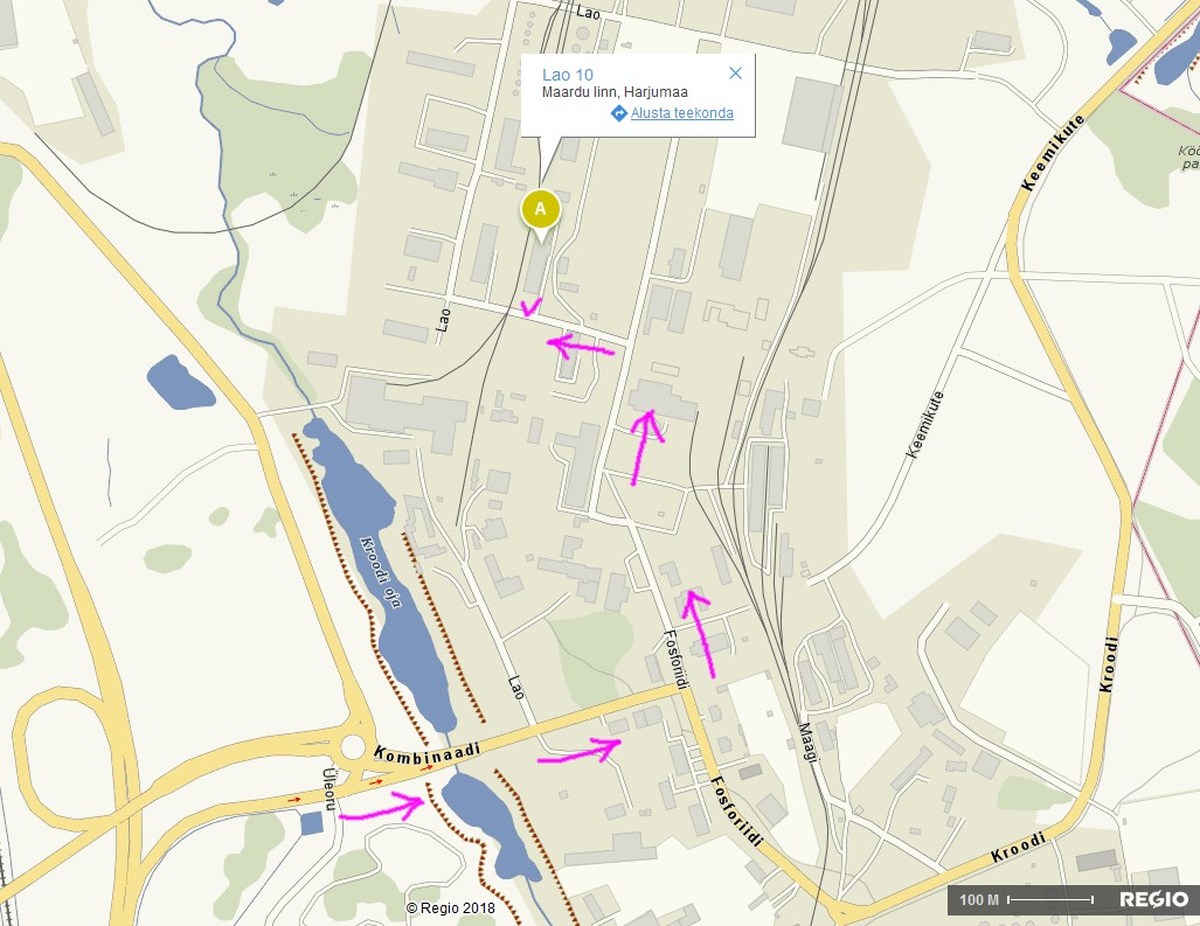1200x926 pixels.
Task: Click the small blue pond left of Lao
Action: pyautogui.click(x=180, y=383)
